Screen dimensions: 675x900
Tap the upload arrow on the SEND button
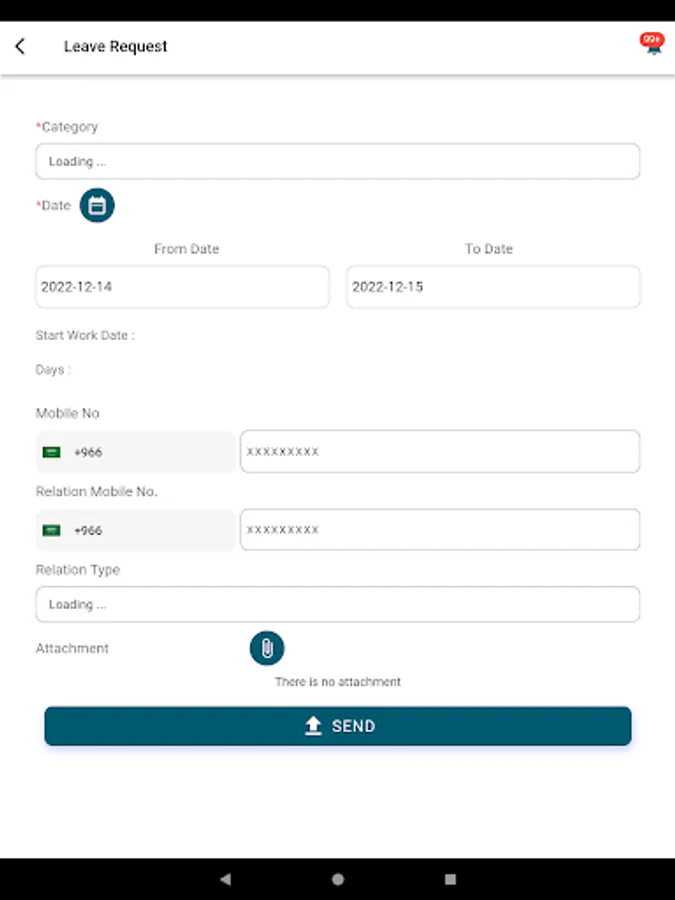click(313, 726)
